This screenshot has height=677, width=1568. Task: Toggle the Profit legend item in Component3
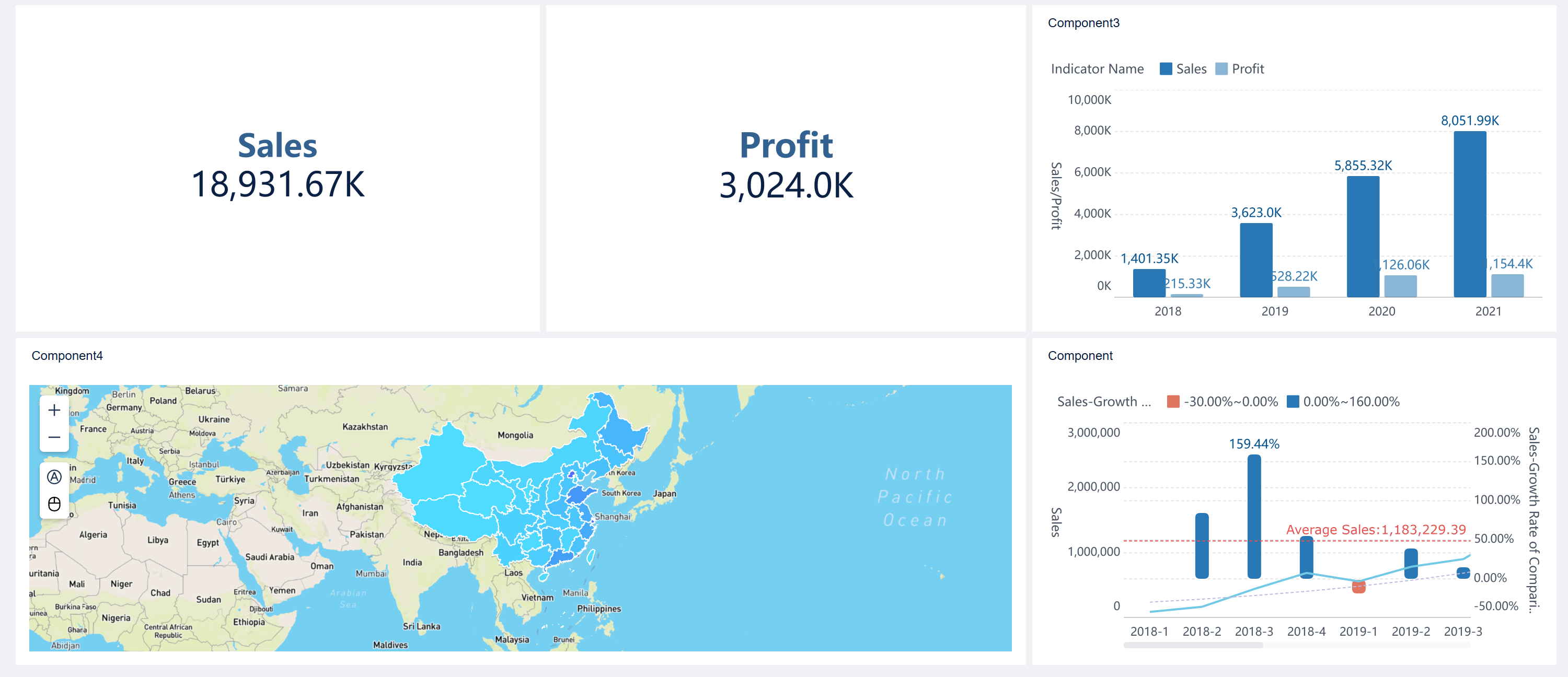(1239, 69)
